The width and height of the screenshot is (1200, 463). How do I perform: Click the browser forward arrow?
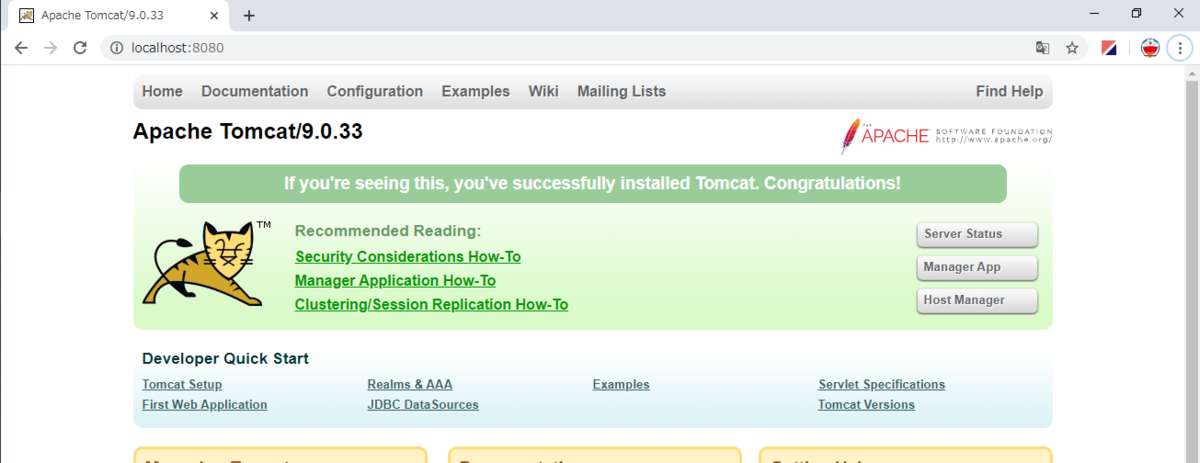tap(50, 48)
